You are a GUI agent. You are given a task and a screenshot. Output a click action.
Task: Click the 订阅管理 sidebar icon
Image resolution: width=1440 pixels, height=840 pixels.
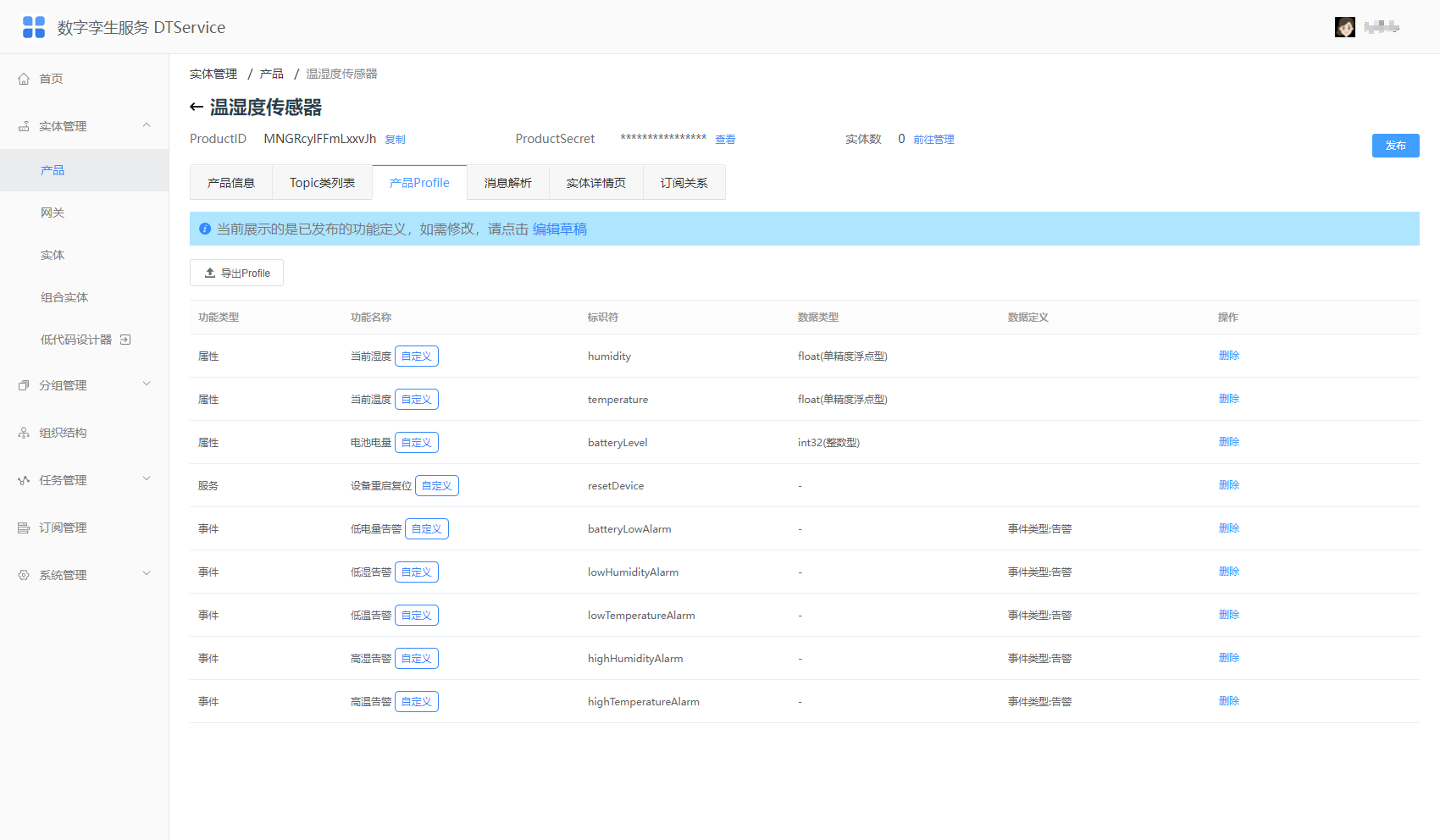coord(24,528)
